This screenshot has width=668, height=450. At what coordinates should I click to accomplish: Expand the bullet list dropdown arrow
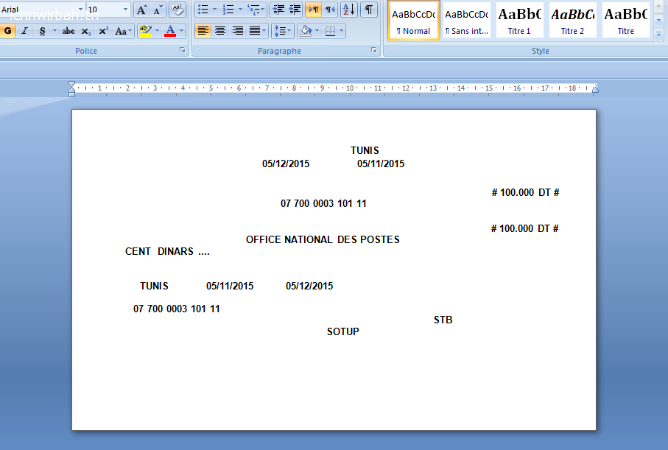pos(214,9)
